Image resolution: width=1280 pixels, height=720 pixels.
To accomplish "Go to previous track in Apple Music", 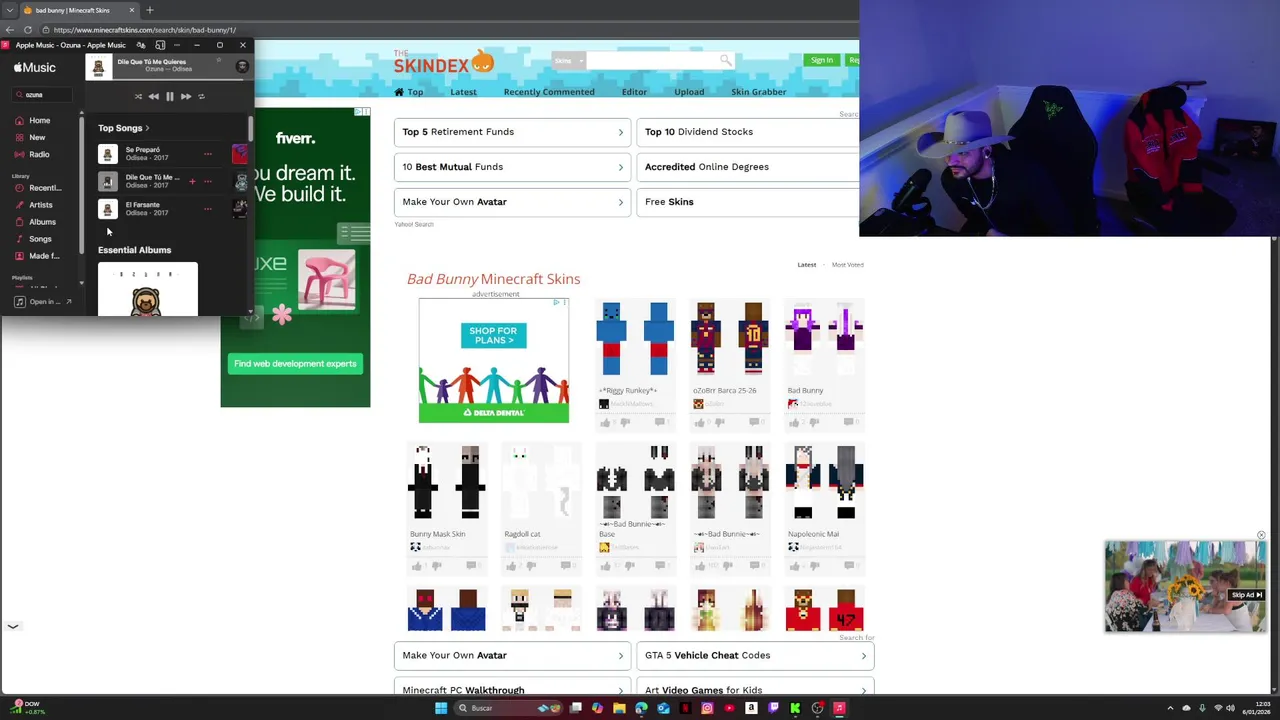I will coord(153,97).
